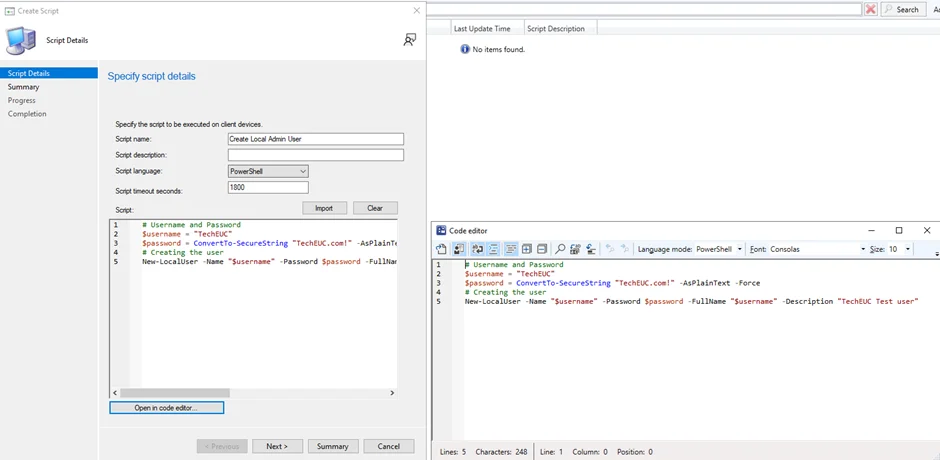Click 'Lines: 5' in status bar

[453, 452]
